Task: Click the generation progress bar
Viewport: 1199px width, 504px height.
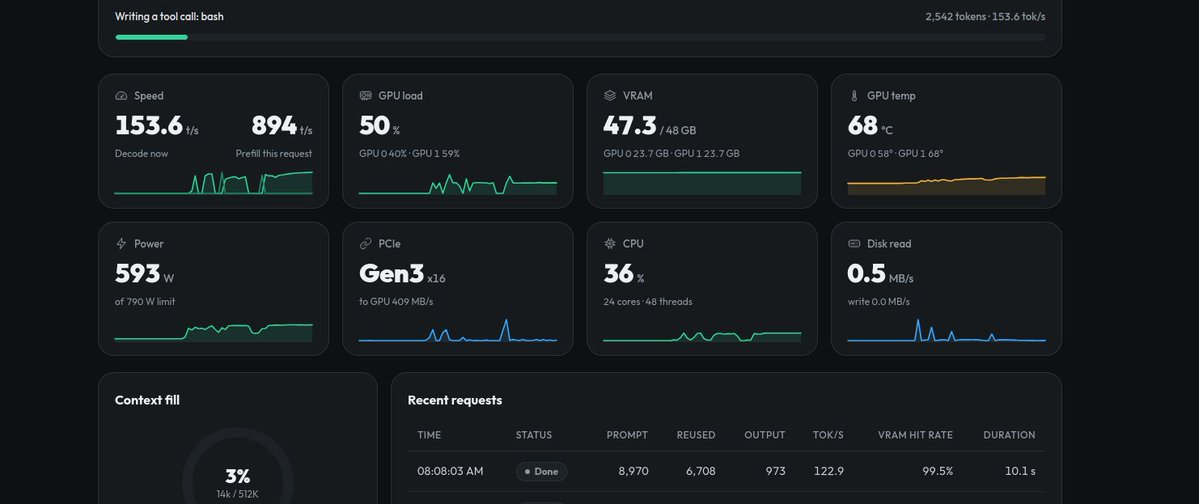Action: [x=580, y=37]
